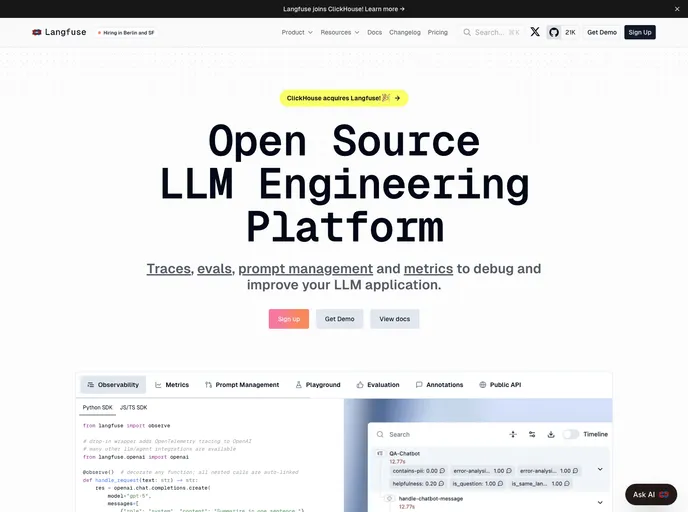Click the handle-chatbot-message span icon
This screenshot has width=688, height=512.
[389, 498]
